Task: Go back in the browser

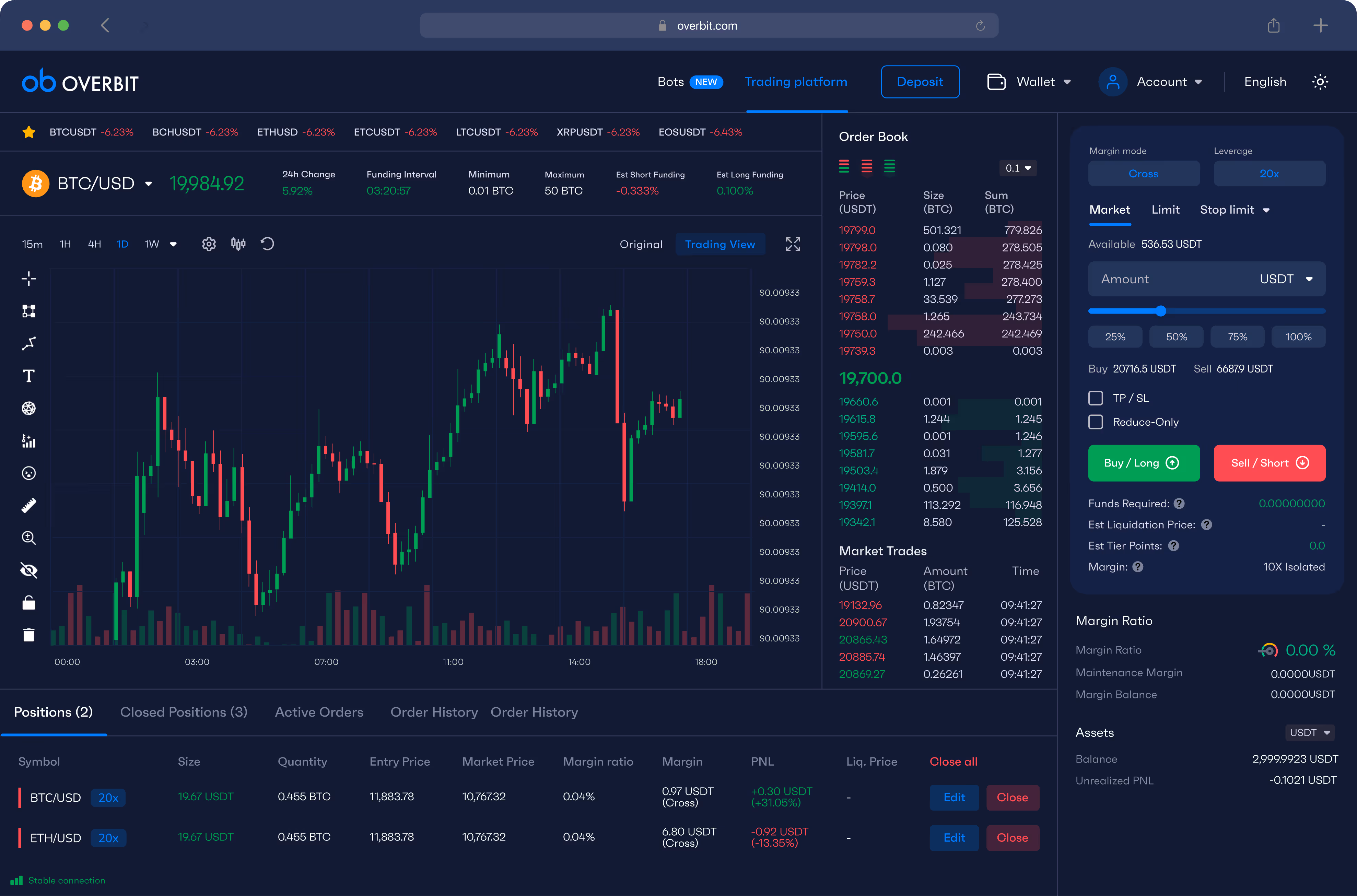Action: coord(105,25)
